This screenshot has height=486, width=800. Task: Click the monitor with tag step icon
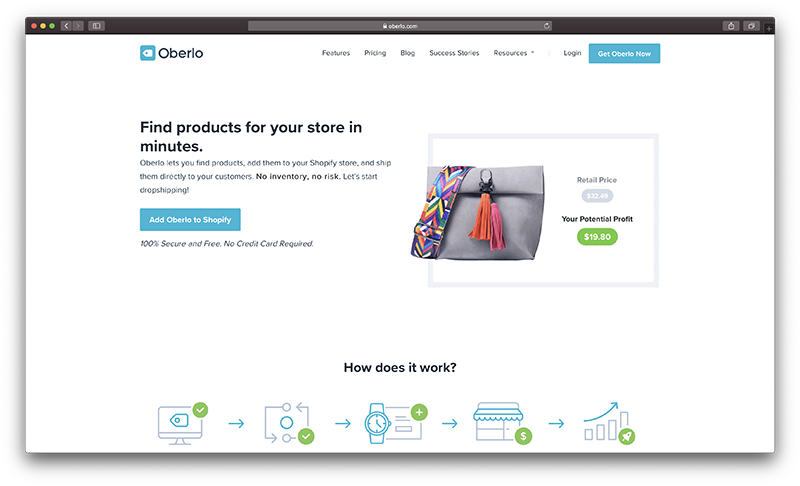pyautogui.click(x=183, y=423)
